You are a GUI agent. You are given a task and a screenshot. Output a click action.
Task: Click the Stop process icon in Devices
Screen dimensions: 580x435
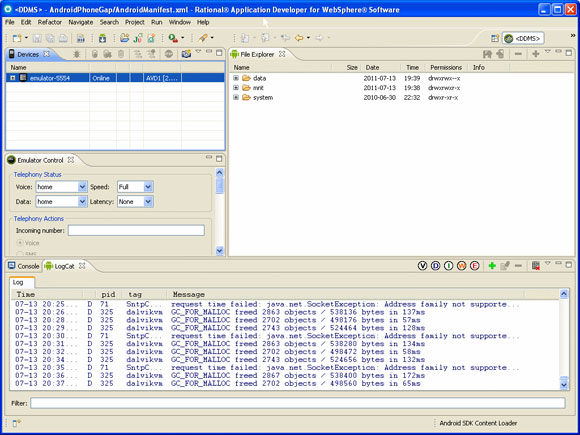coord(169,54)
